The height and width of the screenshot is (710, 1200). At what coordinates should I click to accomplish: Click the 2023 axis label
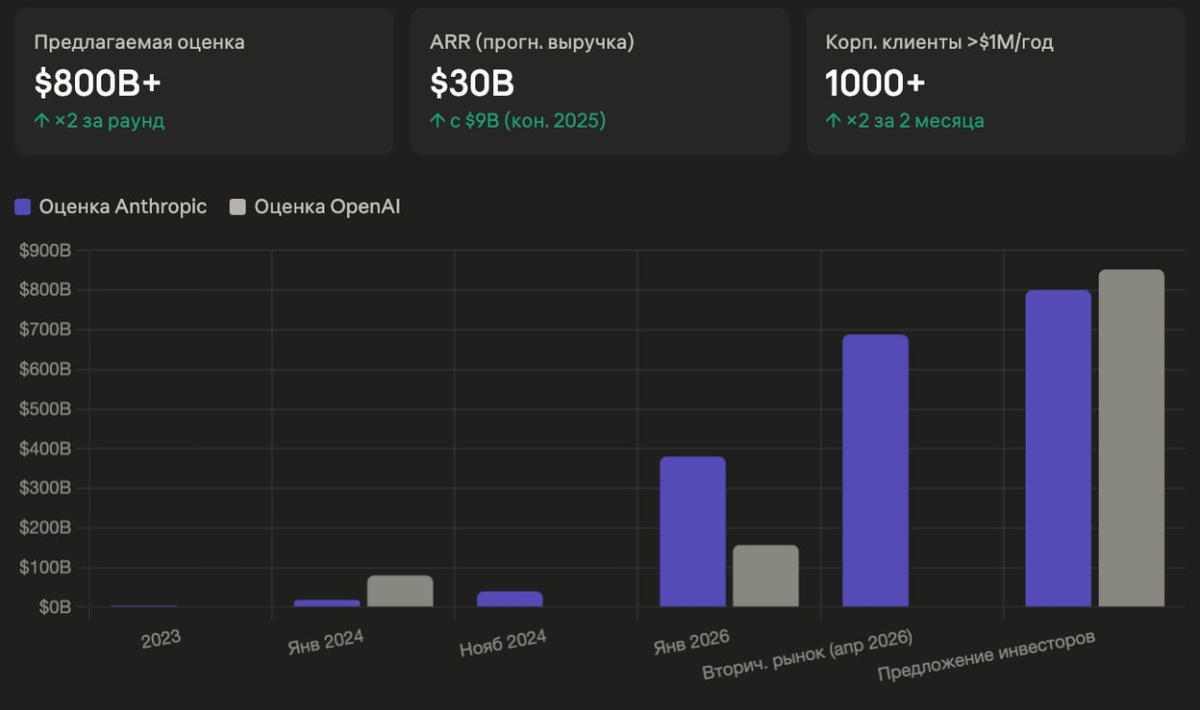pyautogui.click(x=161, y=637)
